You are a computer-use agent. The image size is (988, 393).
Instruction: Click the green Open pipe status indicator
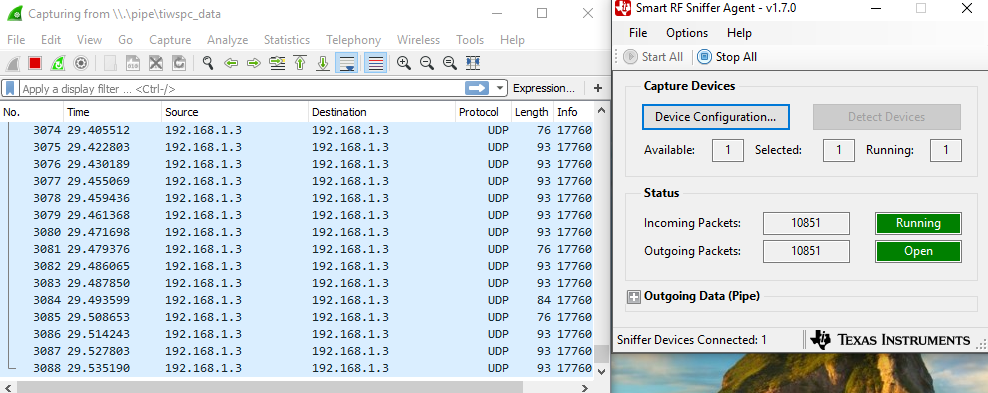click(x=918, y=251)
